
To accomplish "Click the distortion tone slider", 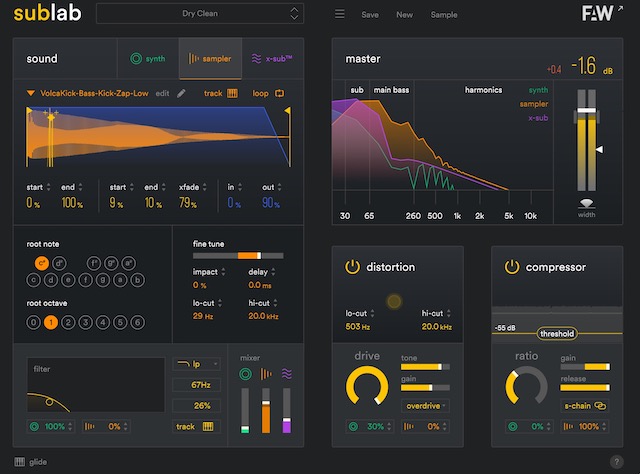I will (424, 367).
